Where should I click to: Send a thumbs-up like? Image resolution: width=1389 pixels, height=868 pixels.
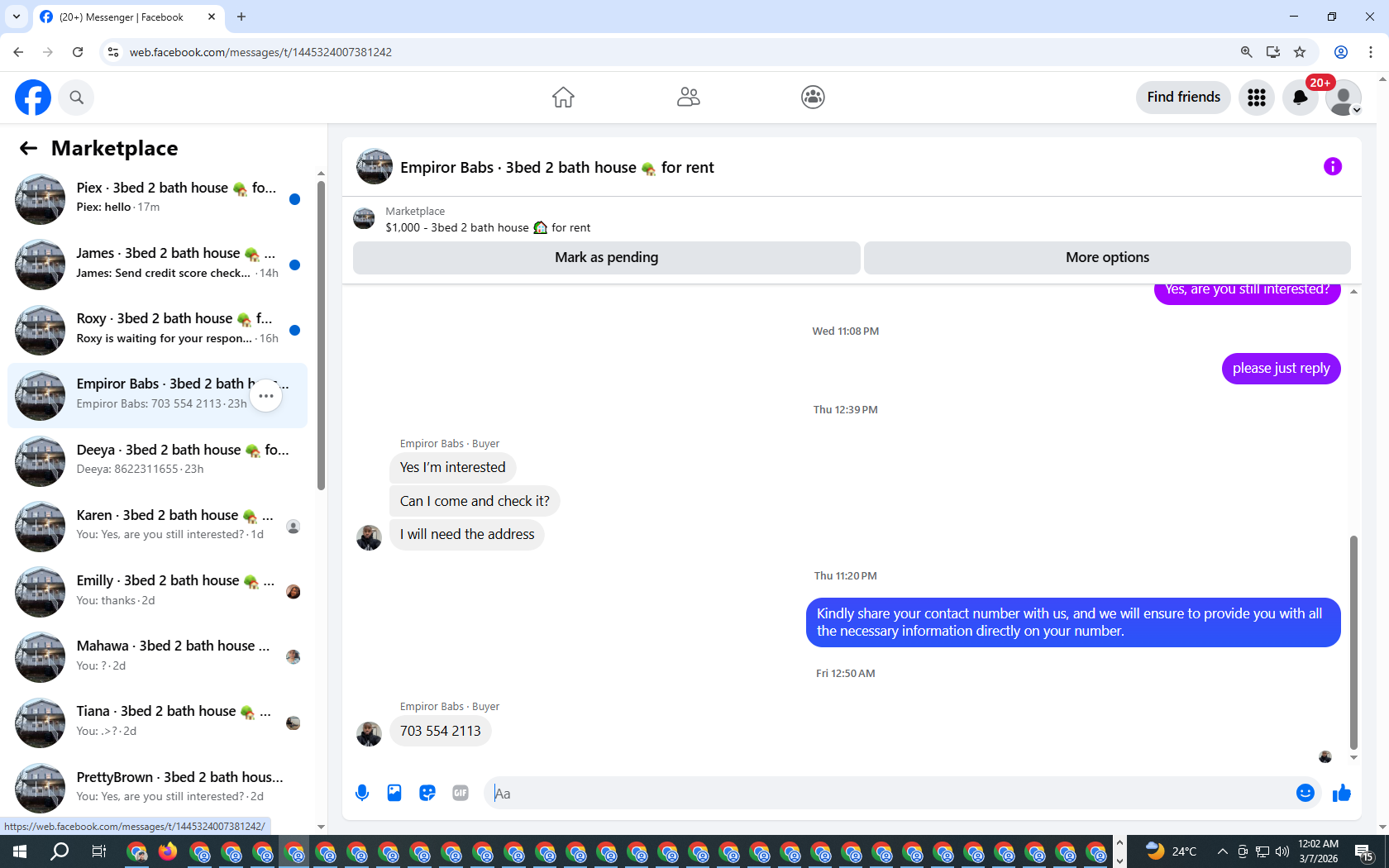click(1342, 794)
